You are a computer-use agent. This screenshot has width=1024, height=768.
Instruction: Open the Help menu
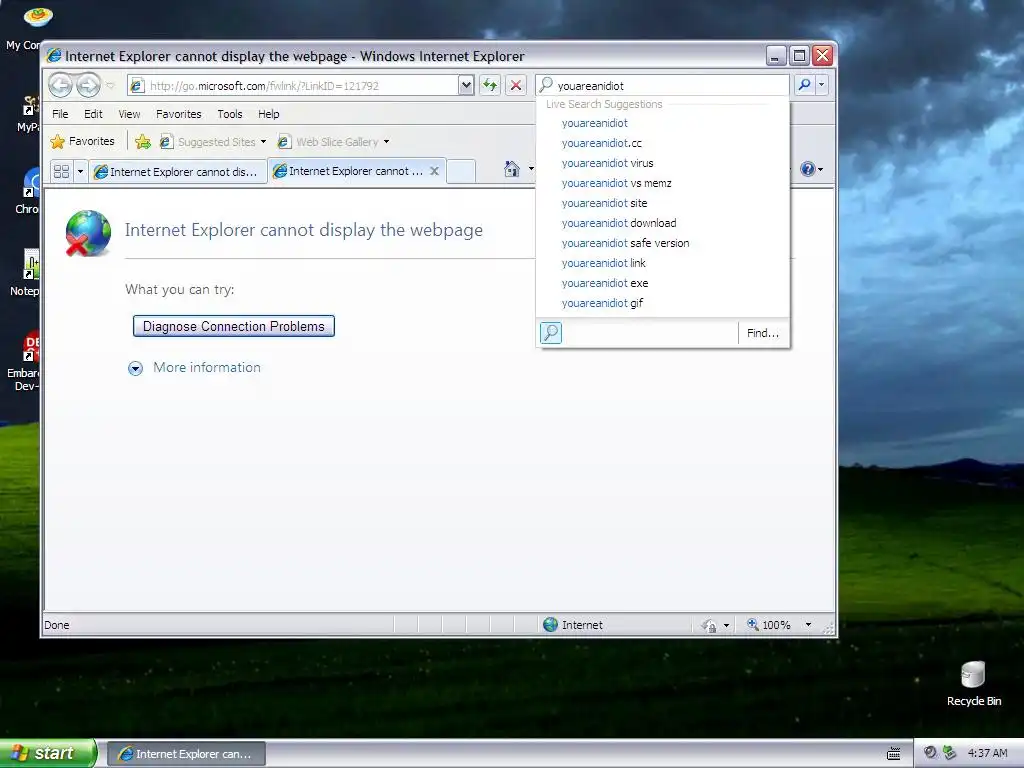pyautogui.click(x=268, y=114)
